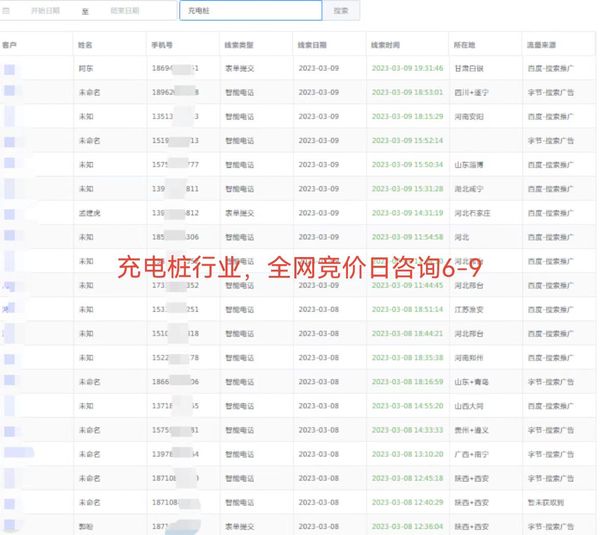The width and height of the screenshot is (600, 535).
Task: Select location cell 山西大同
Action: (469, 406)
